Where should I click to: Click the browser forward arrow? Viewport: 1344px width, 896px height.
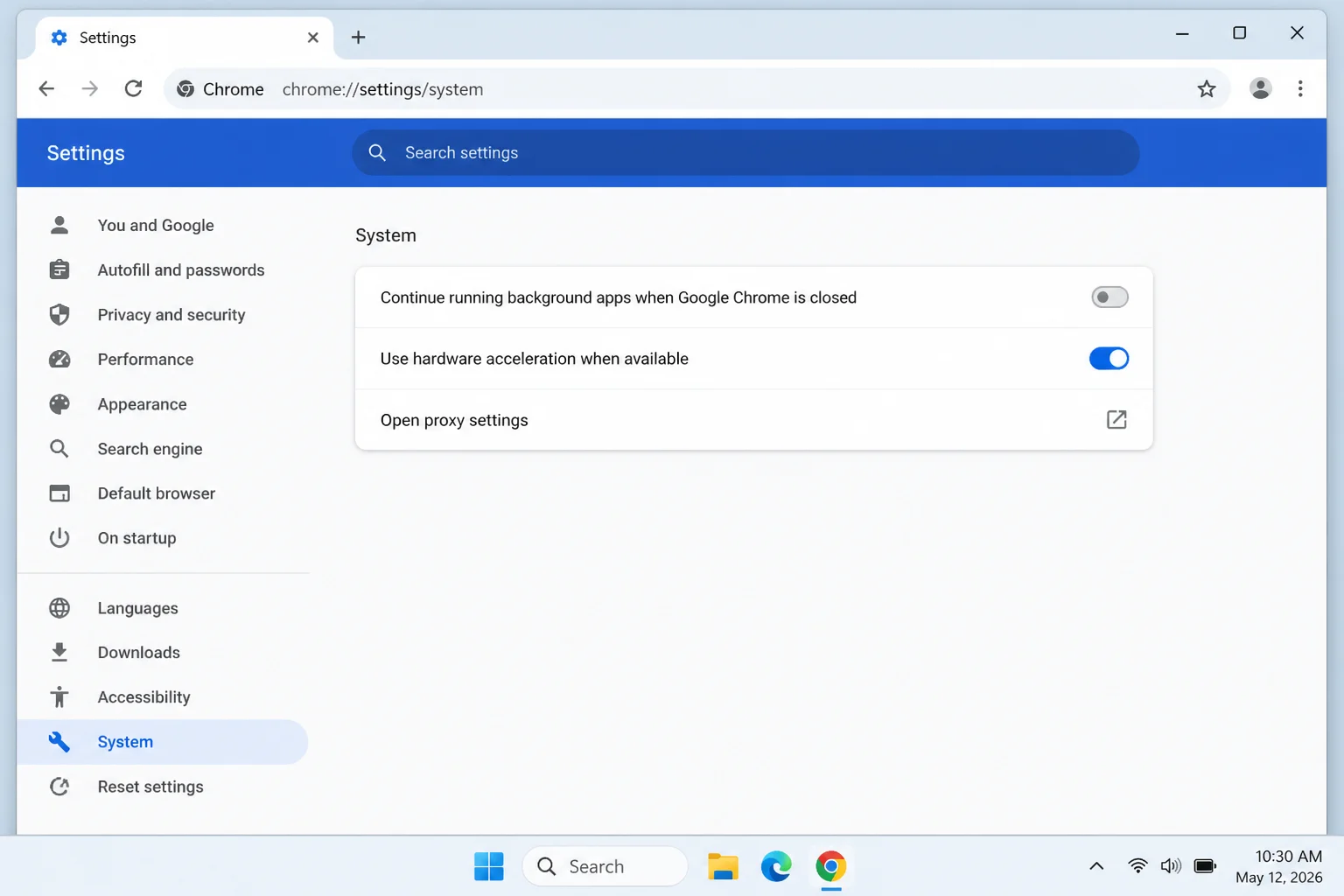(x=89, y=88)
